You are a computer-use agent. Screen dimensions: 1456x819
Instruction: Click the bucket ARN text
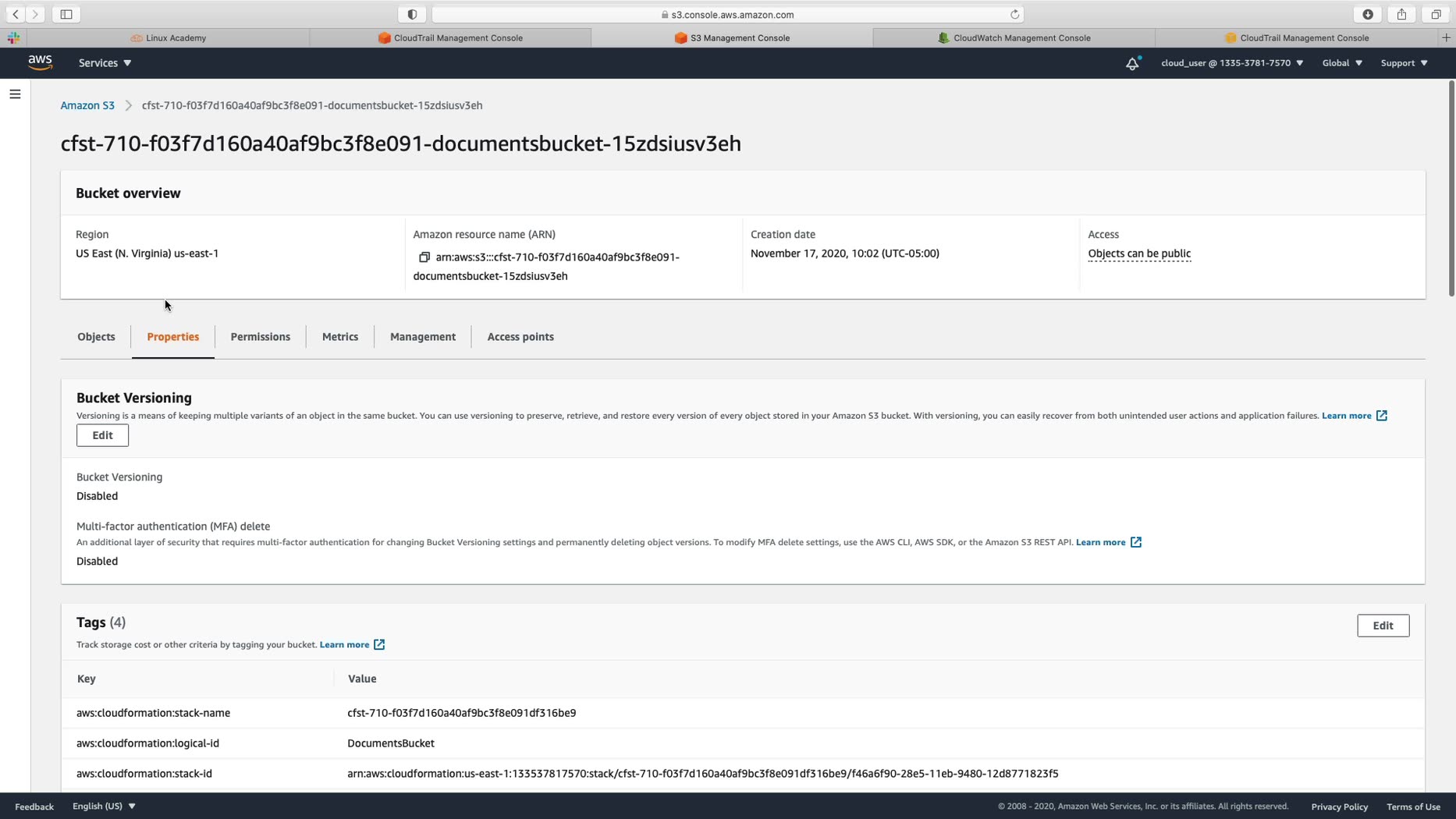546,267
